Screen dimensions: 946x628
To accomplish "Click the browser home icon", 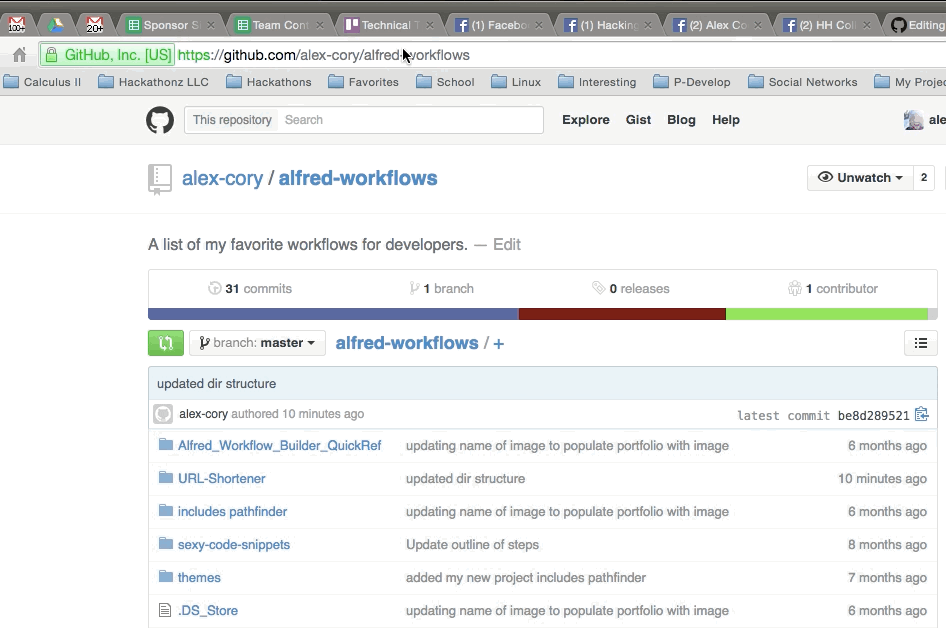I will click(19, 55).
